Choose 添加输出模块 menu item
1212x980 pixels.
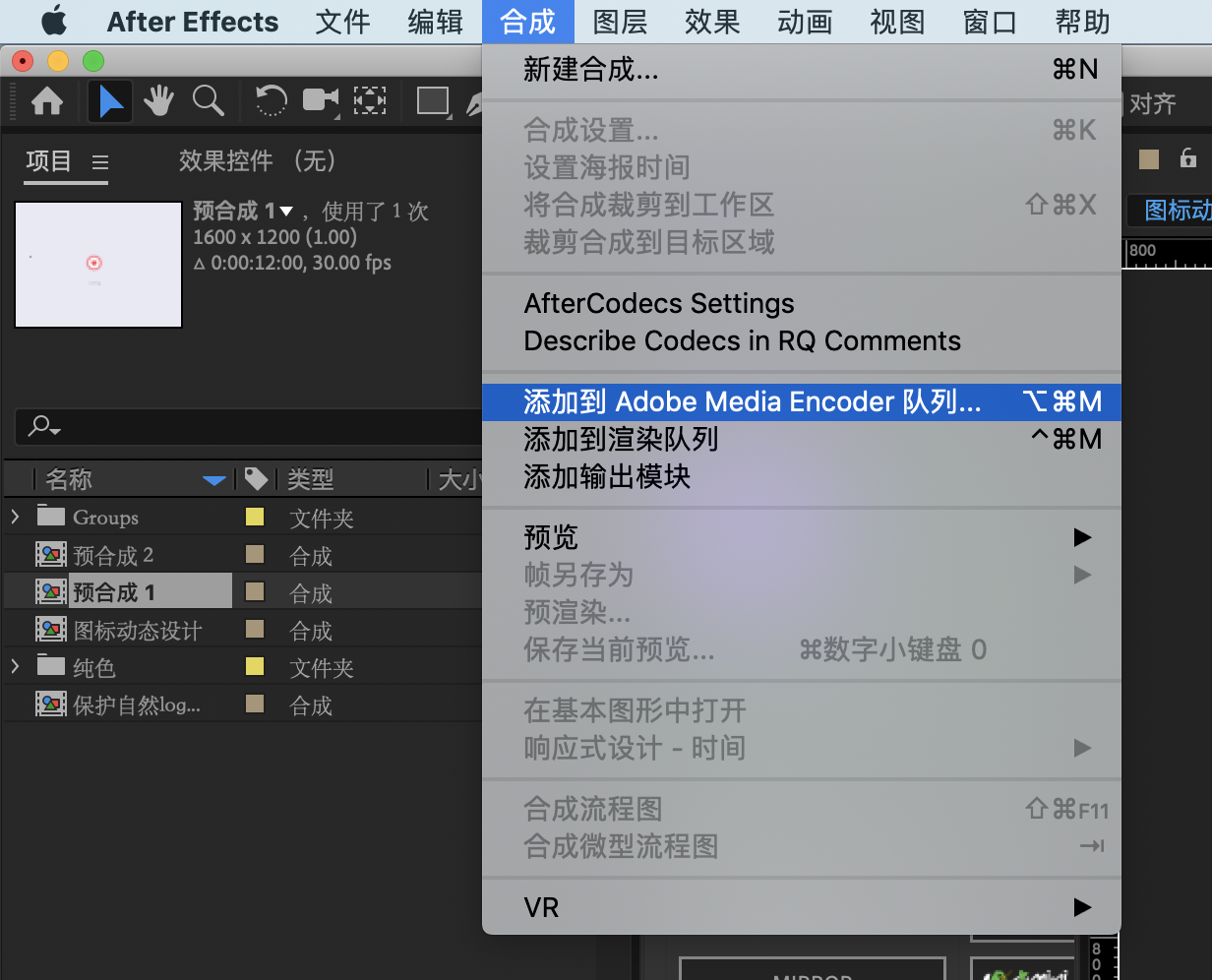pyautogui.click(x=802, y=477)
